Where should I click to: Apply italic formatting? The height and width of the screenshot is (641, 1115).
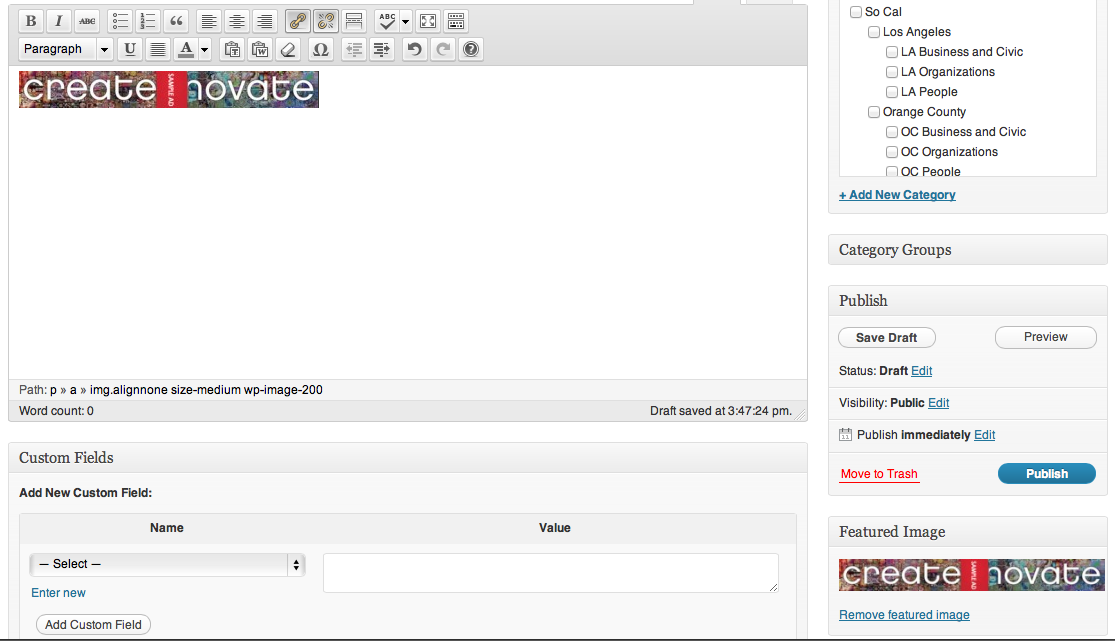pos(59,21)
